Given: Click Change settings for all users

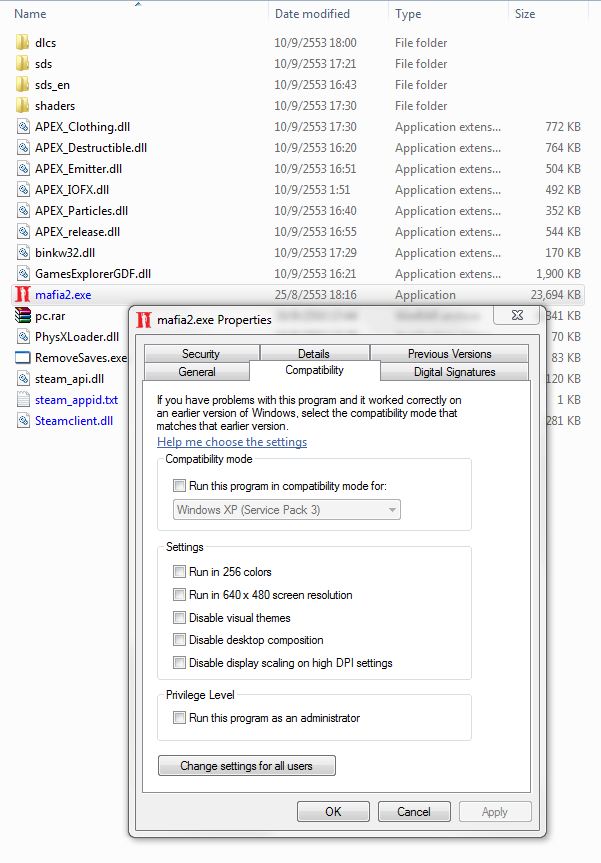Looking at the screenshot, I should pyautogui.click(x=247, y=766).
